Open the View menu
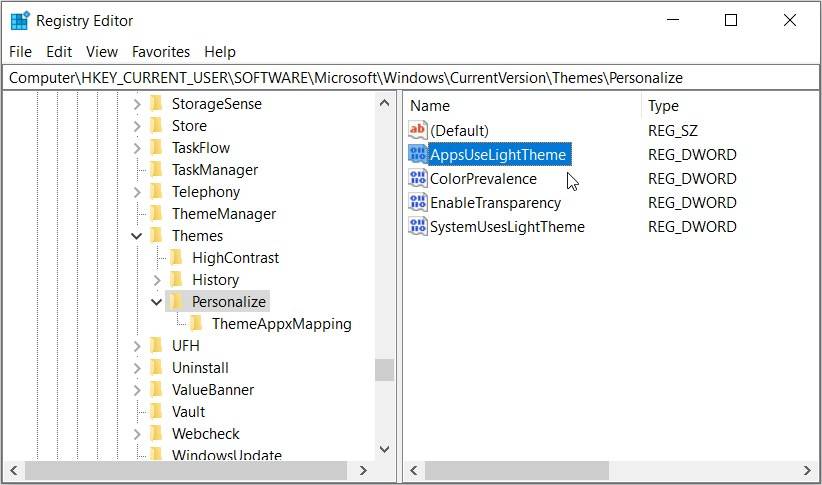This screenshot has width=822, height=485. pos(102,51)
